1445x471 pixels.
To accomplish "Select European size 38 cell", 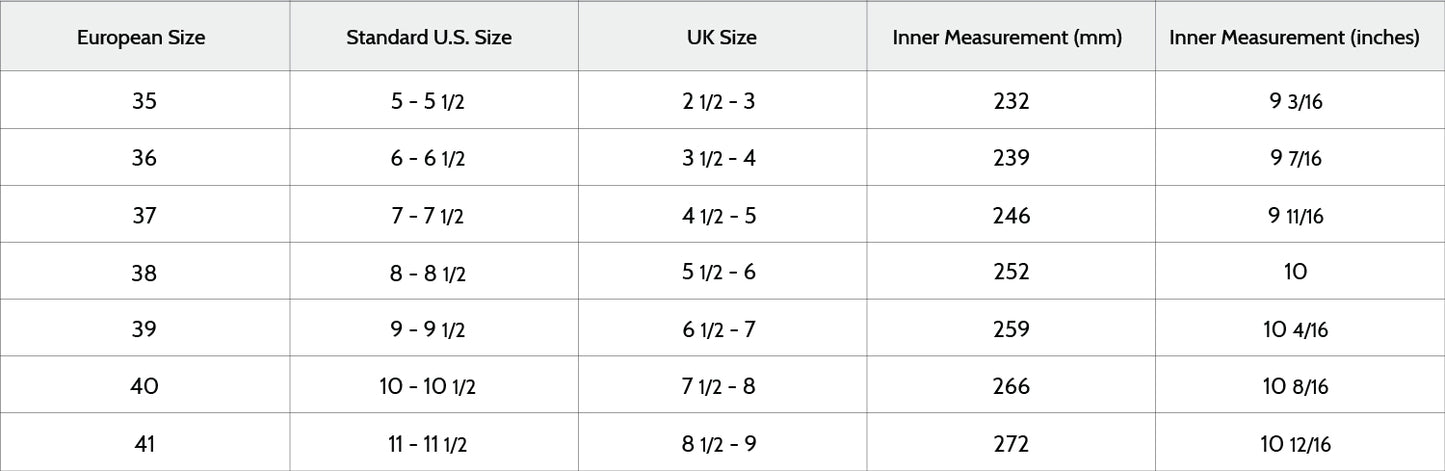I will coord(144,272).
